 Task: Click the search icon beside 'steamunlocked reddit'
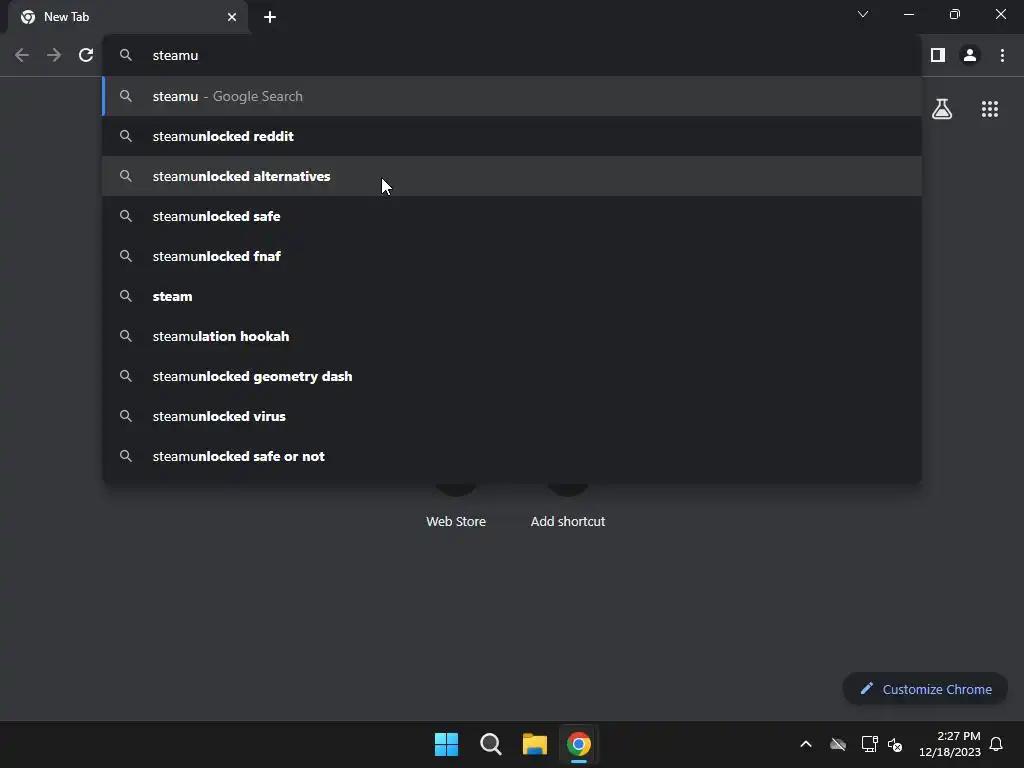126,136
